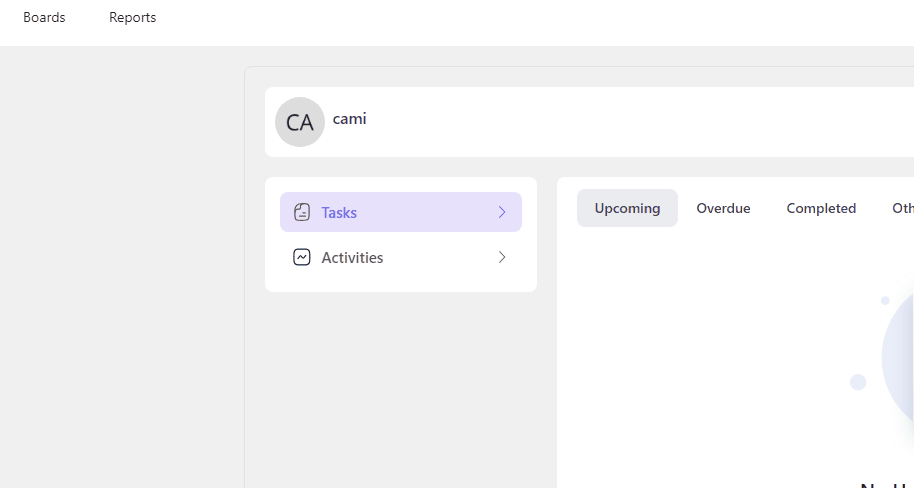Screen dimensions: 914x488
Task: Open the Tasks section label
Action: click(339, 213)
